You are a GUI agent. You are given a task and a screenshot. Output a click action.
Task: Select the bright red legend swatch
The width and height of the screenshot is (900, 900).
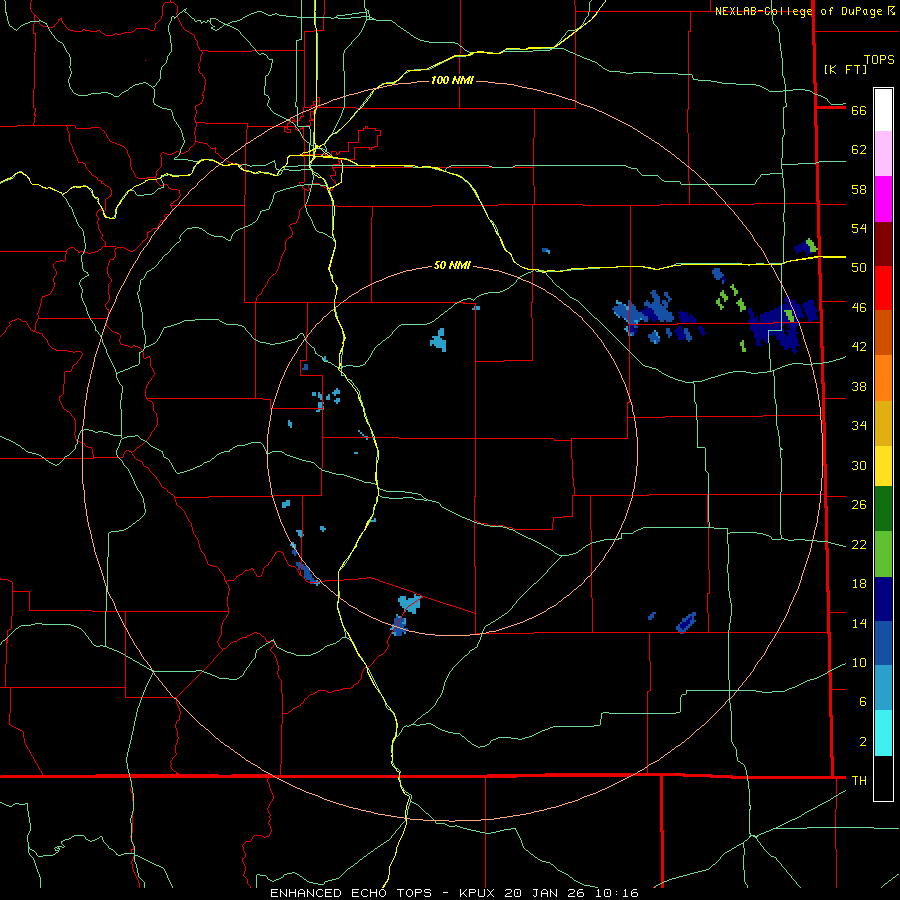[883, 288]
